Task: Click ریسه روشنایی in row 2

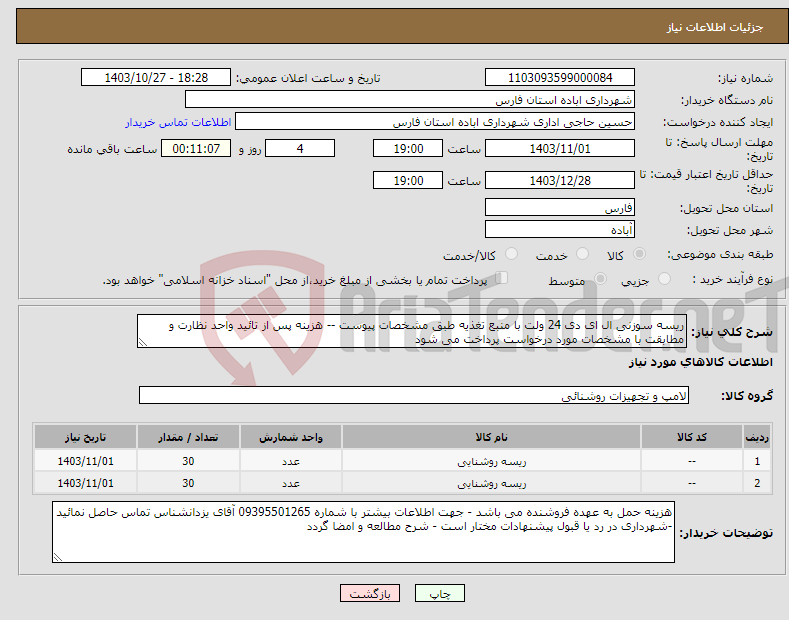Action: 491,483
